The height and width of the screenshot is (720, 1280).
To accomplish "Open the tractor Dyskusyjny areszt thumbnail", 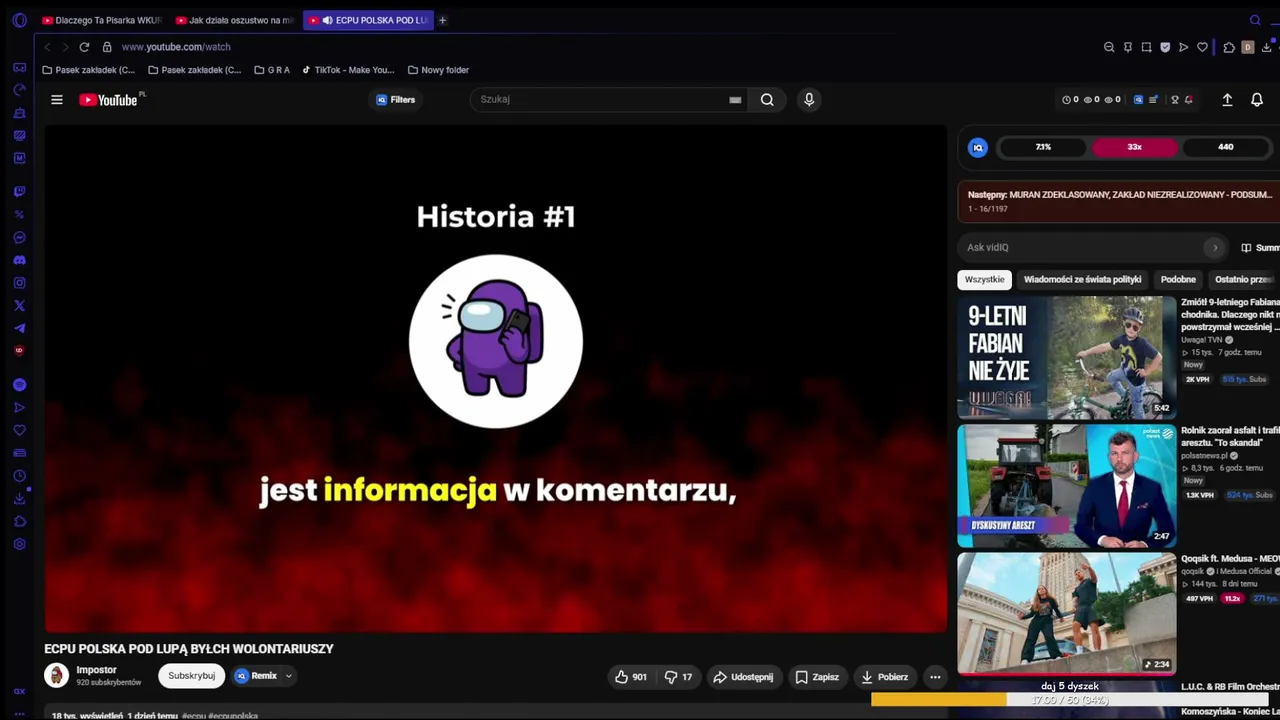I will click(1066, 486).
